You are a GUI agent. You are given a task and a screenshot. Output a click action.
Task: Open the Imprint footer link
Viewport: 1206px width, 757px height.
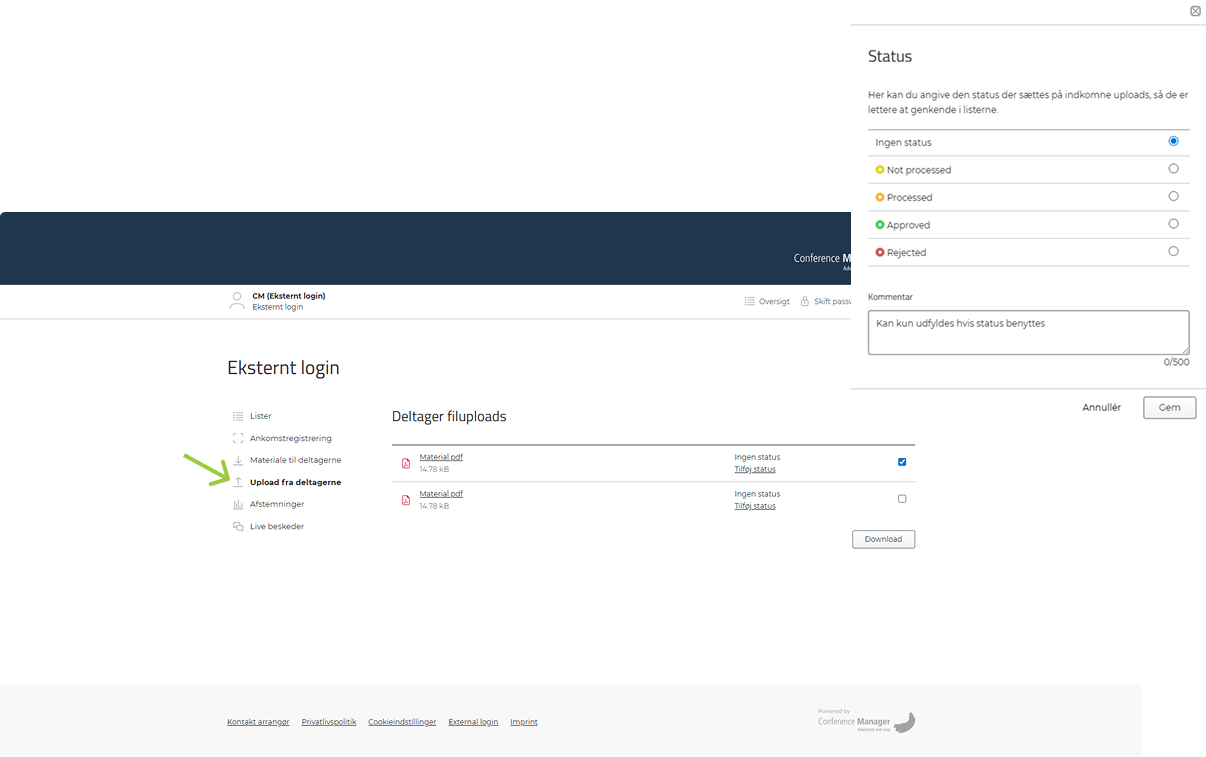(524, 722)
